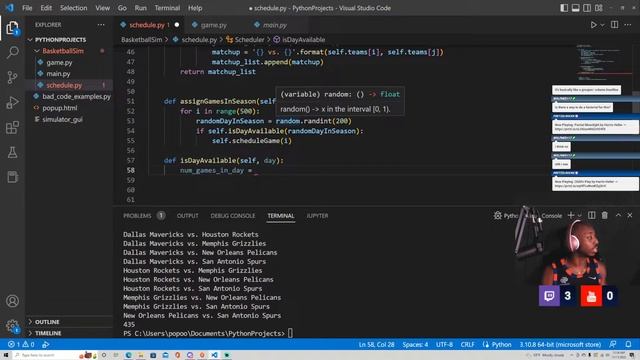Click Ln 58, Col 28 in status bar
The image size is (640, 360).
click(x=376, y=344)
